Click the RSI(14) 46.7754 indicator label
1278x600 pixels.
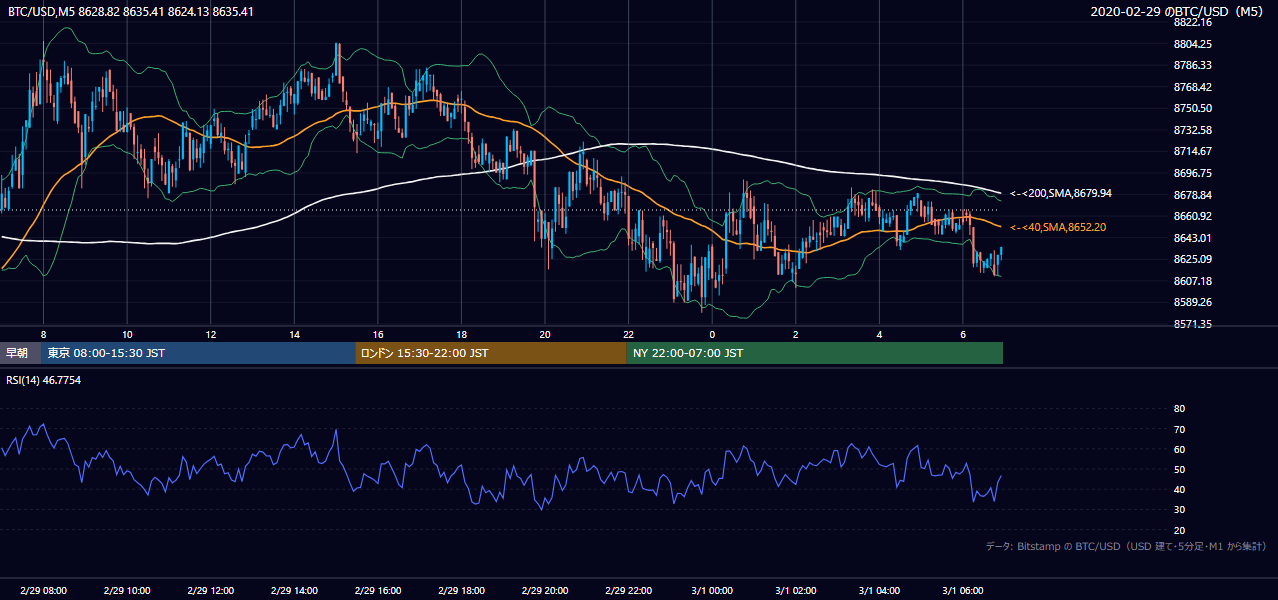pos(44,381)
